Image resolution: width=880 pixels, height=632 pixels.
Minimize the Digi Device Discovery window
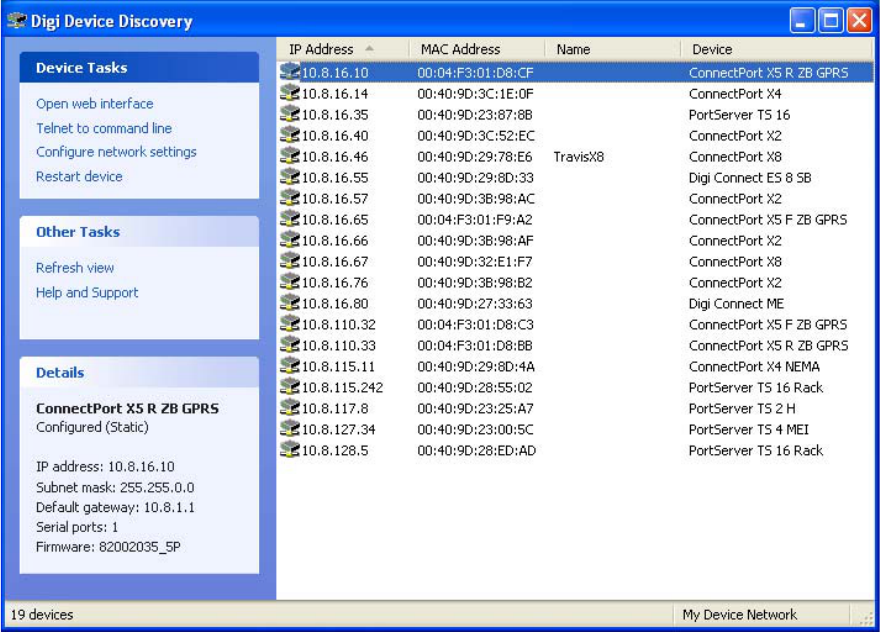(802, 21)
